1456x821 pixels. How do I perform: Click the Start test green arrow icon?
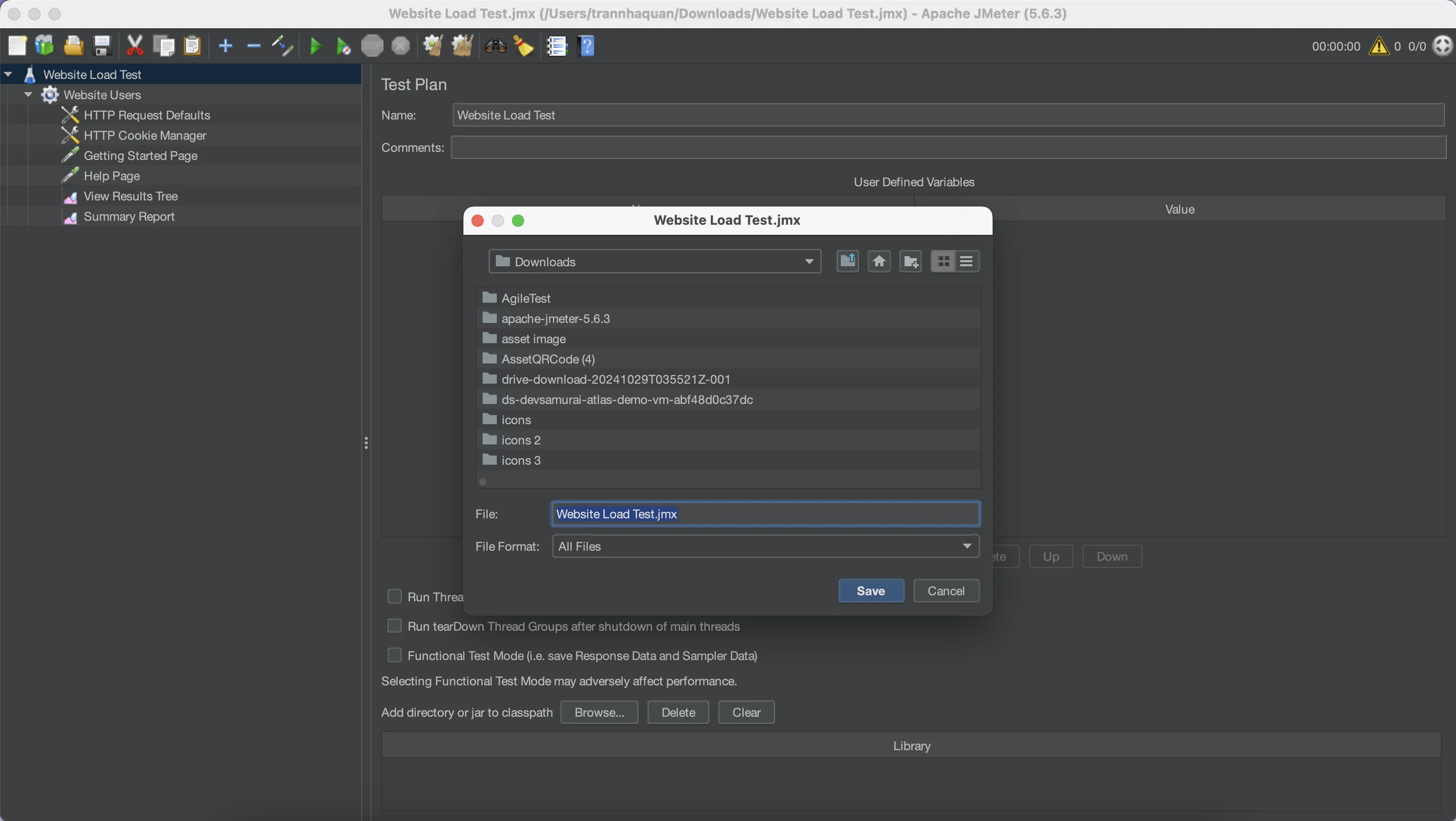click(315, 46)
